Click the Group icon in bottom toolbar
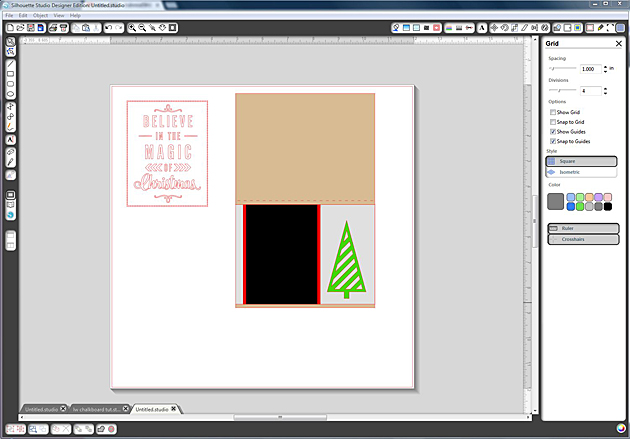This screenshot has width=630, height=439. coord(11,429)
